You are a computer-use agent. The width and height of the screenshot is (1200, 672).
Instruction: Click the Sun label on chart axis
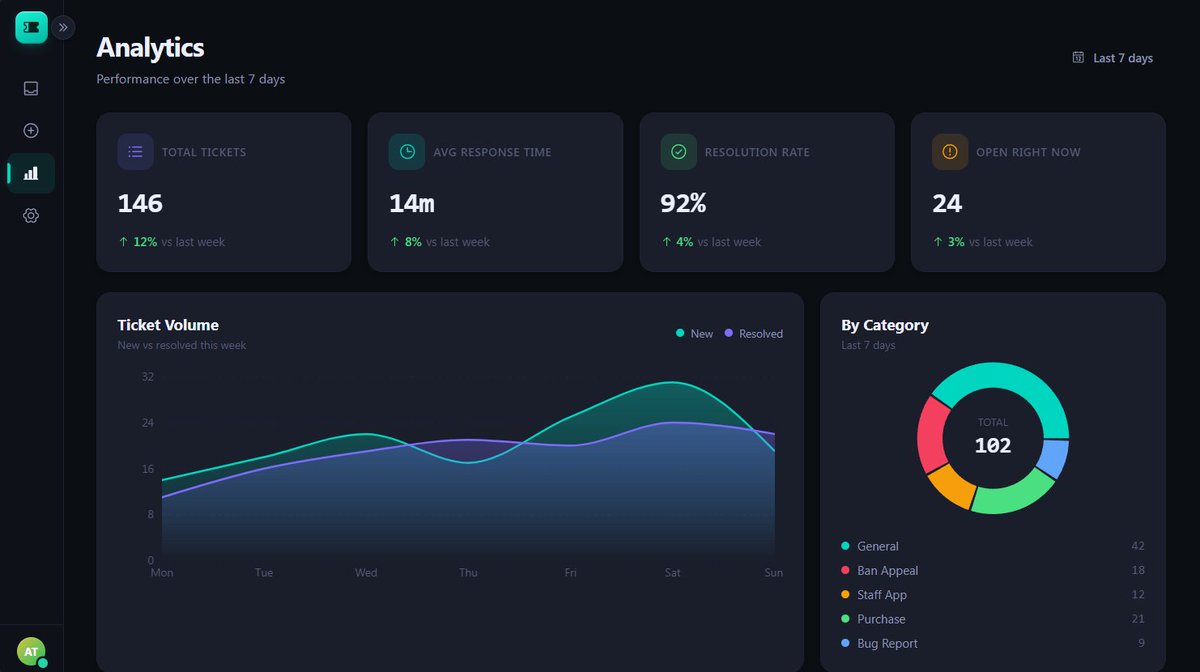774,573
